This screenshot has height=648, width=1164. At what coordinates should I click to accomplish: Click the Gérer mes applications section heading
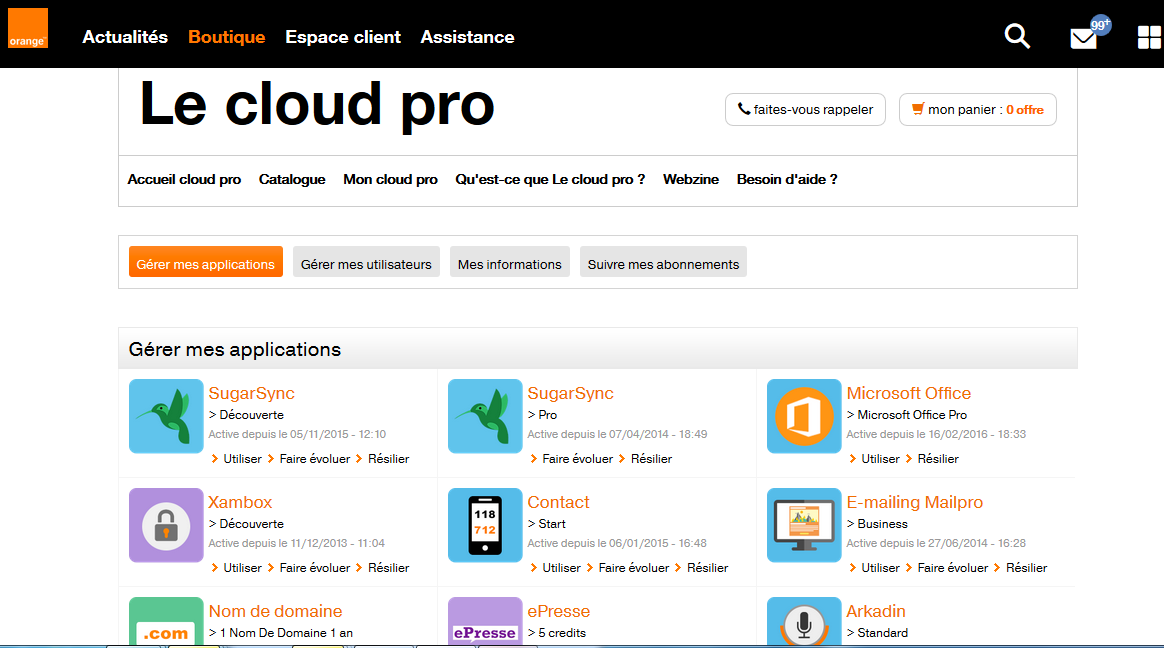click(x=235, y=350)
